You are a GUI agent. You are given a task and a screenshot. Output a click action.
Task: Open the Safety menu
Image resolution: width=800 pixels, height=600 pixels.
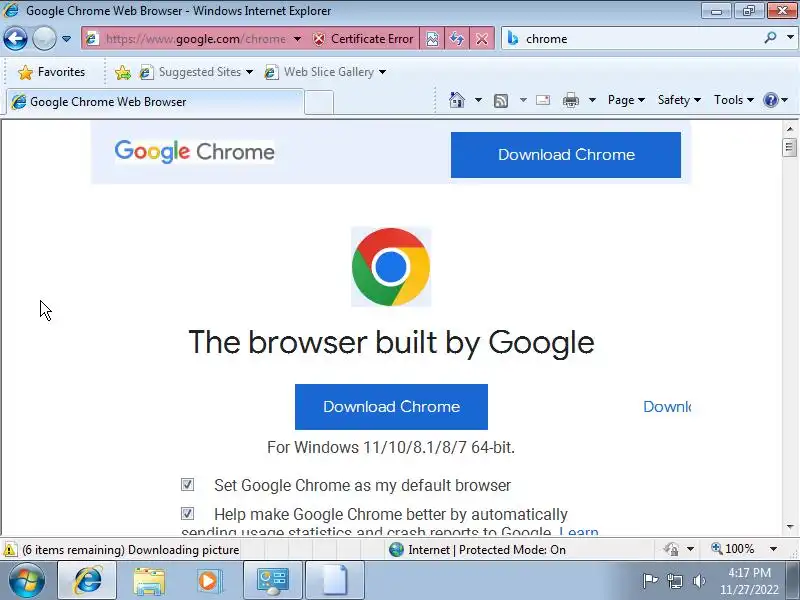coord(679,100)
